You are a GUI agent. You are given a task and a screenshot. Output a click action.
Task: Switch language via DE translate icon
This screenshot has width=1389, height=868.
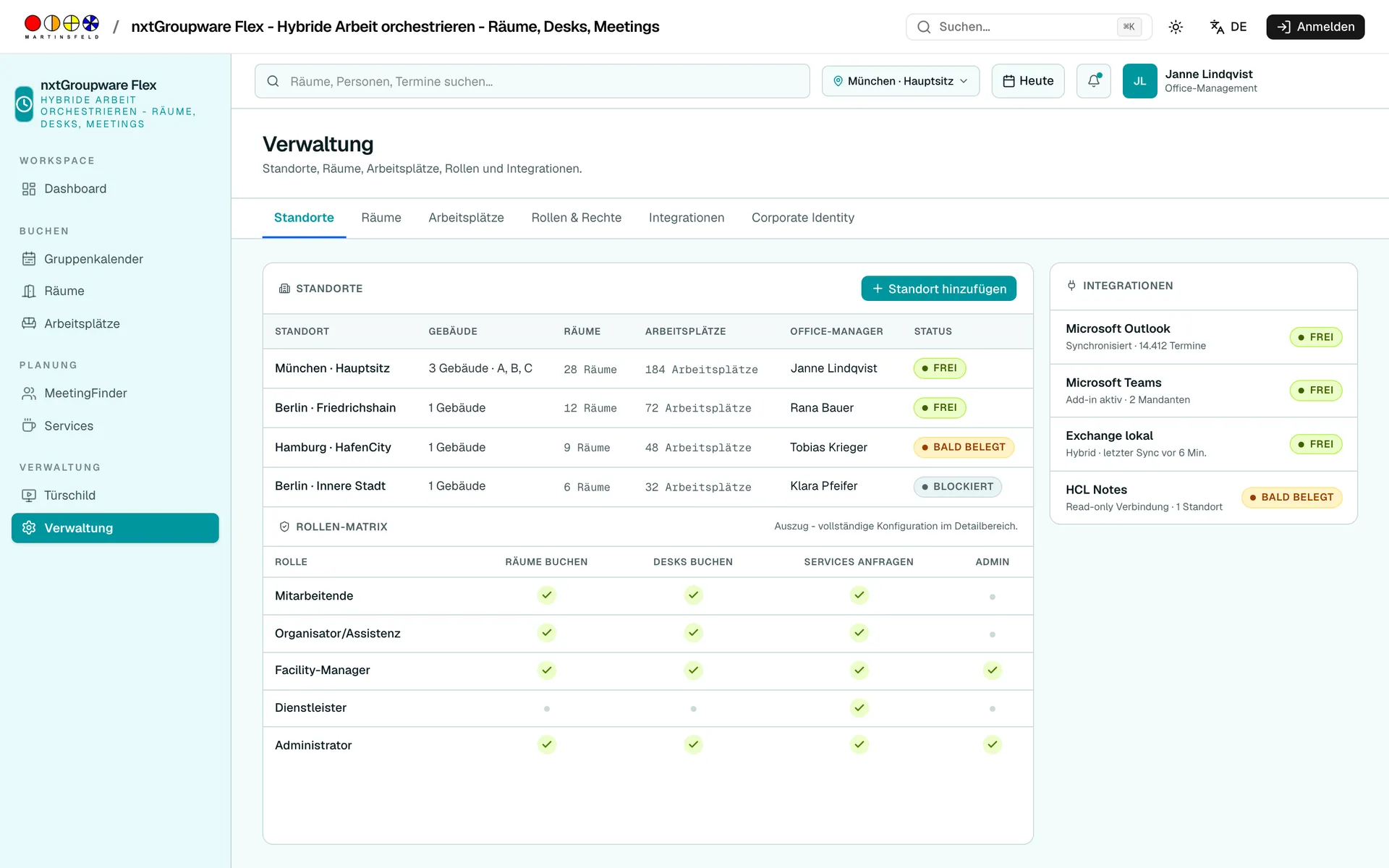(x=1228, y=27)
